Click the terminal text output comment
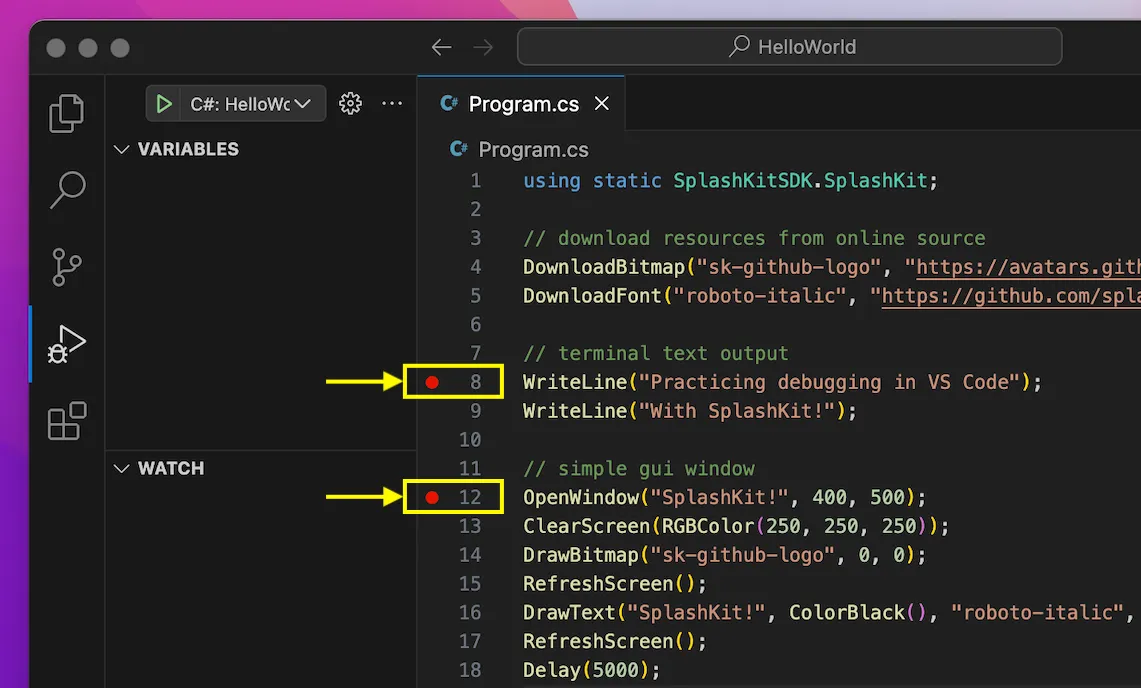This screenshot has width=1141, height=688. 656,353
